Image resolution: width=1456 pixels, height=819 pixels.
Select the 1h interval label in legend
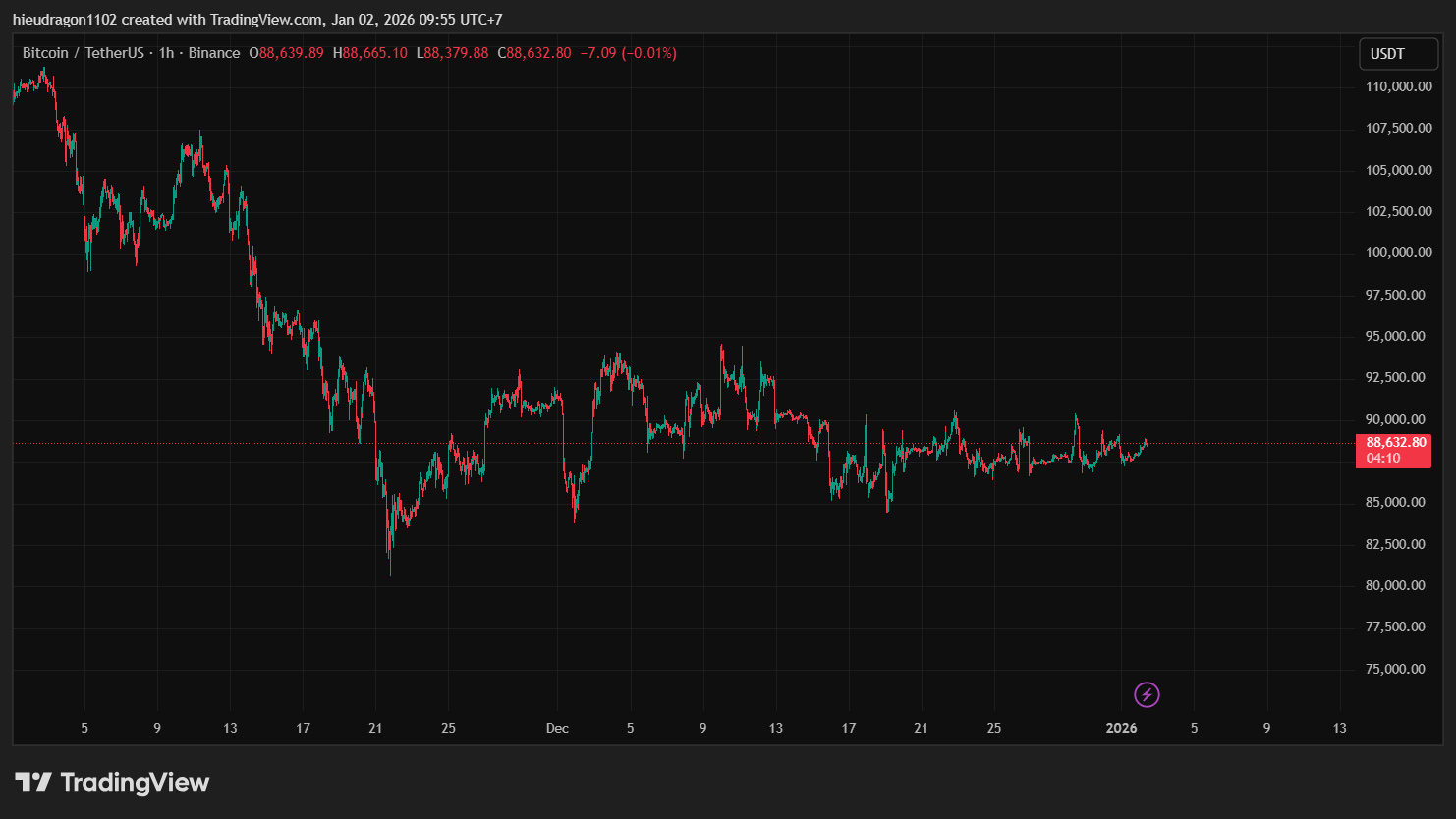166,53
